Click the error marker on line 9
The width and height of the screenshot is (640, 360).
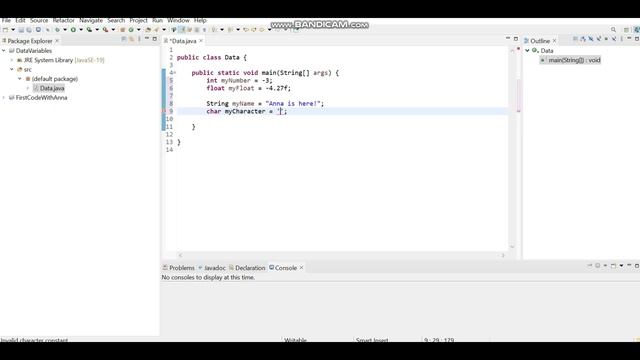164,111
